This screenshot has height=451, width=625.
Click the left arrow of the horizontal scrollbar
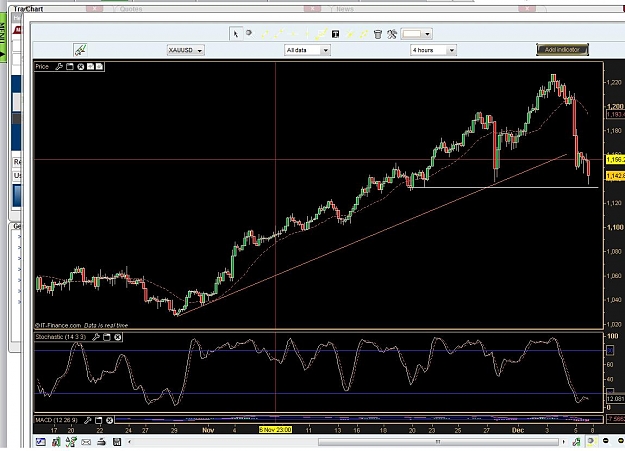point(129,442)
